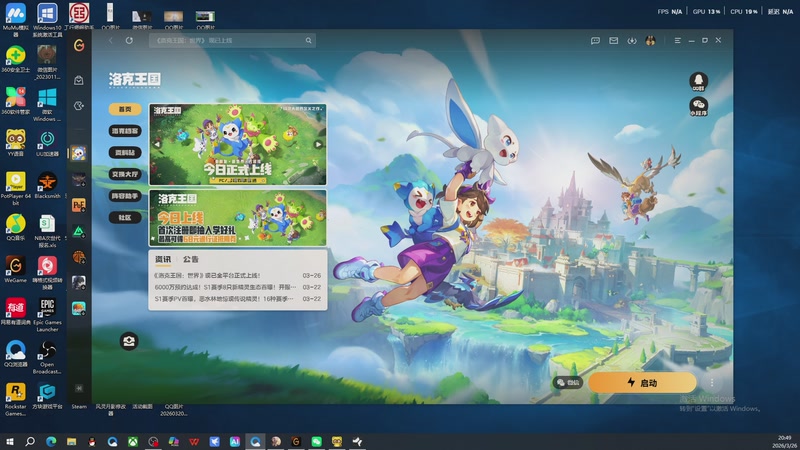Click the round toolbox icon below news
The image size is (800, 450).
click(x=129, y=341)
